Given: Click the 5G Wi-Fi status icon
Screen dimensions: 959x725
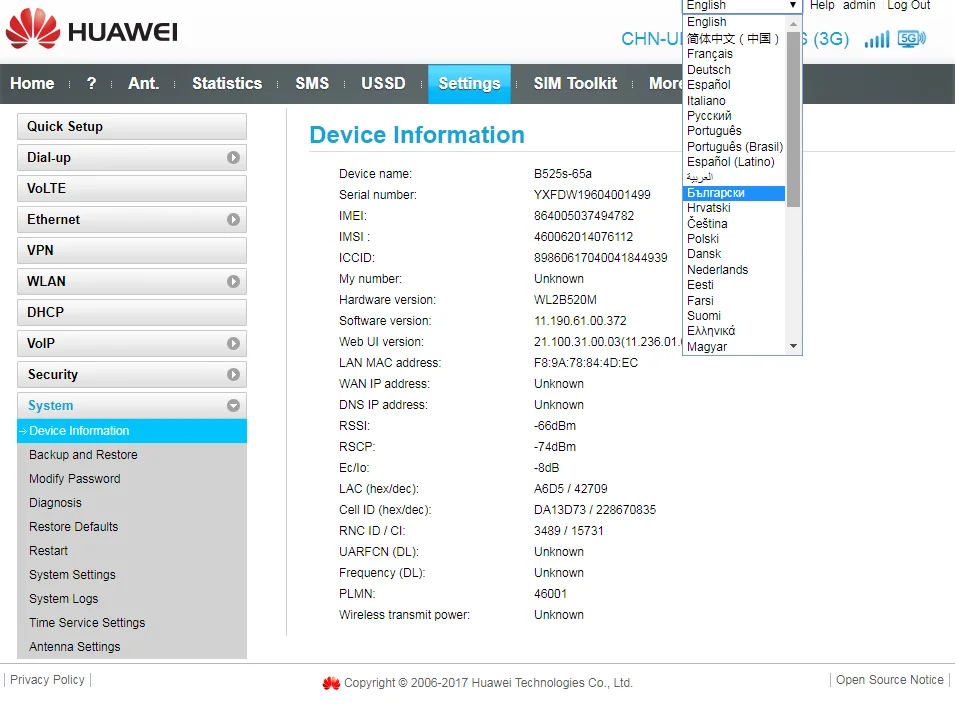Looking at the screenshot, I should [911, 39].
